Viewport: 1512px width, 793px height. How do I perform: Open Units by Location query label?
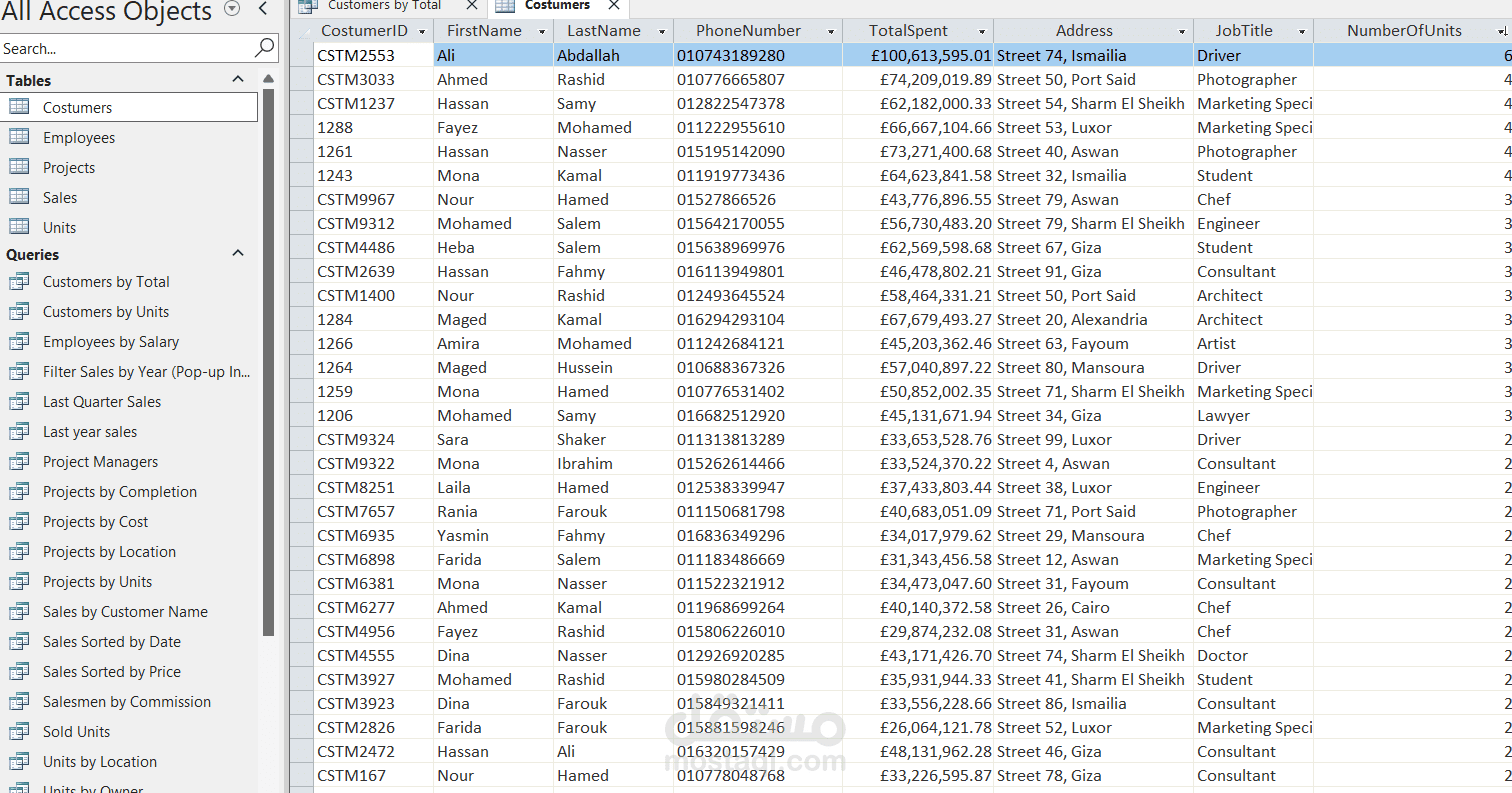[x=100, y=762]
